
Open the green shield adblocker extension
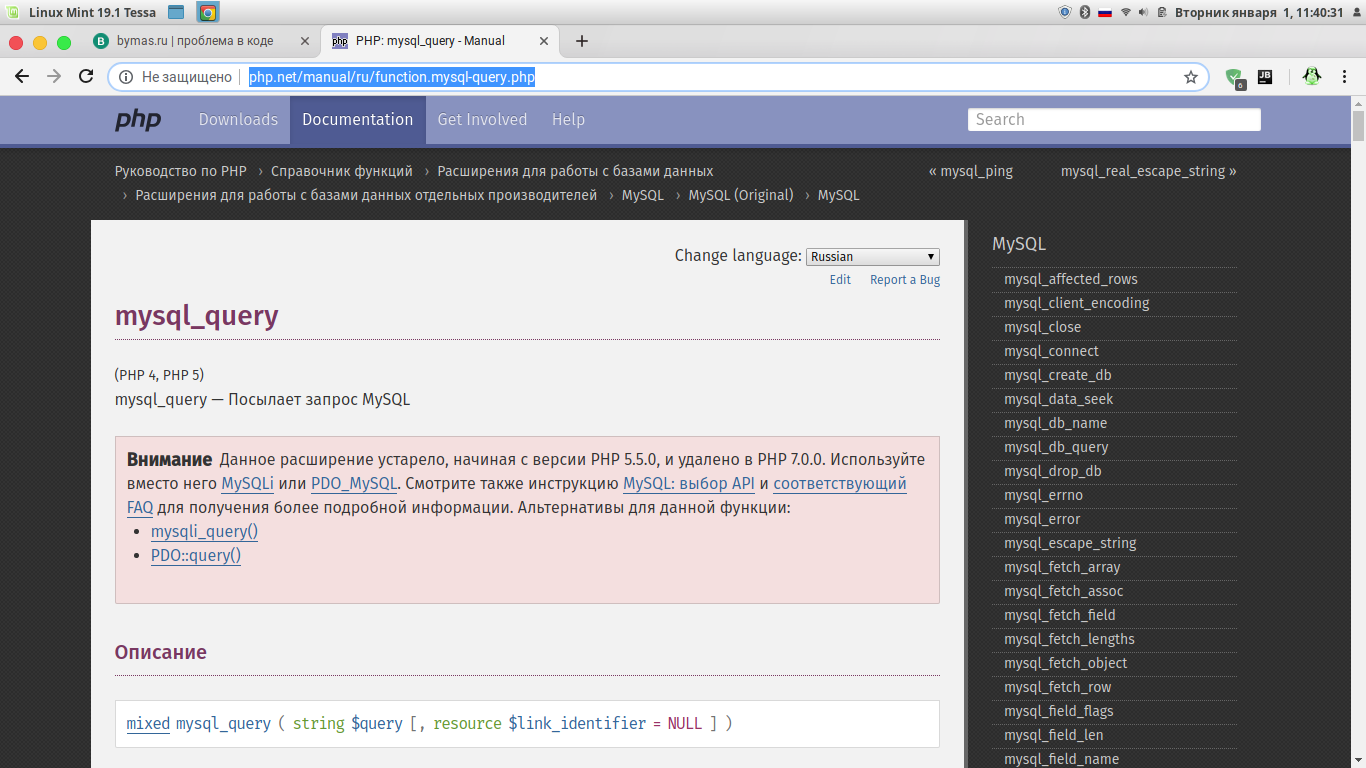click(1234, 77)
